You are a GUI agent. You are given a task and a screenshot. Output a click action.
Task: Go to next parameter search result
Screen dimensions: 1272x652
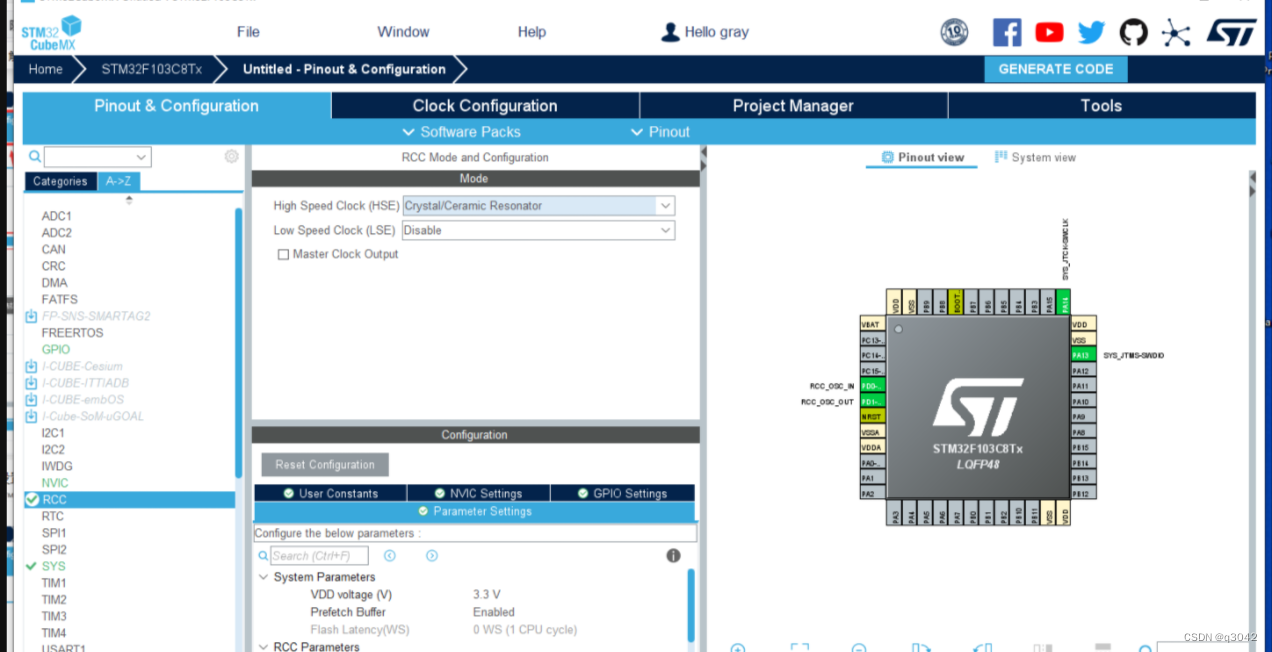(x=432, y=556)
